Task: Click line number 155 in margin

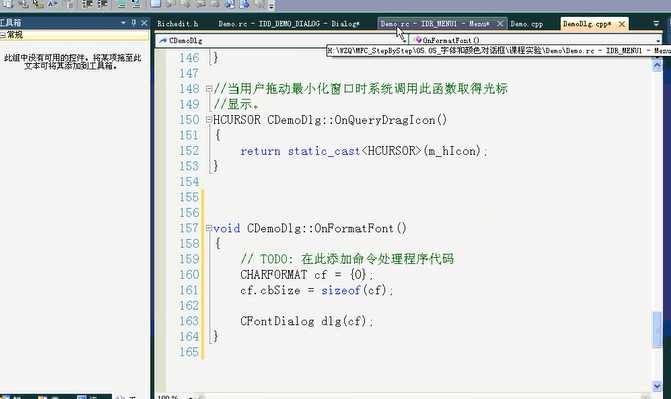Action: point(189,197)
